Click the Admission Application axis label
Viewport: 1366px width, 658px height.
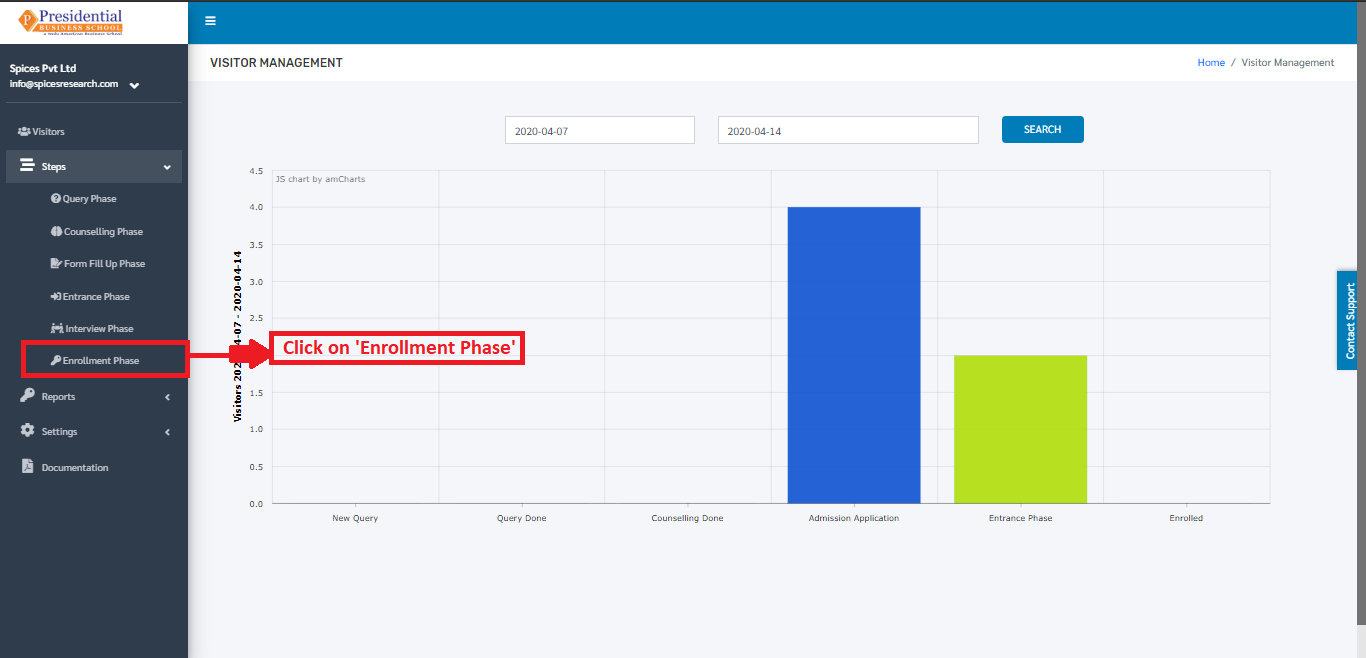854,518
